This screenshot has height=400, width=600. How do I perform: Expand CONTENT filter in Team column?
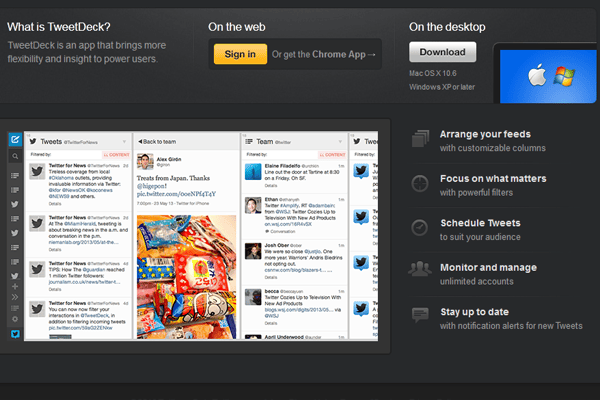332,155
